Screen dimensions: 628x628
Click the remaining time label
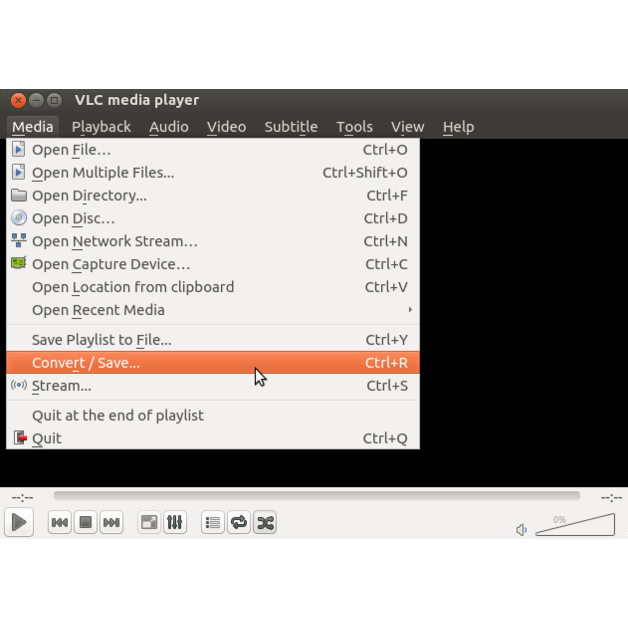(x=611, y=497)
